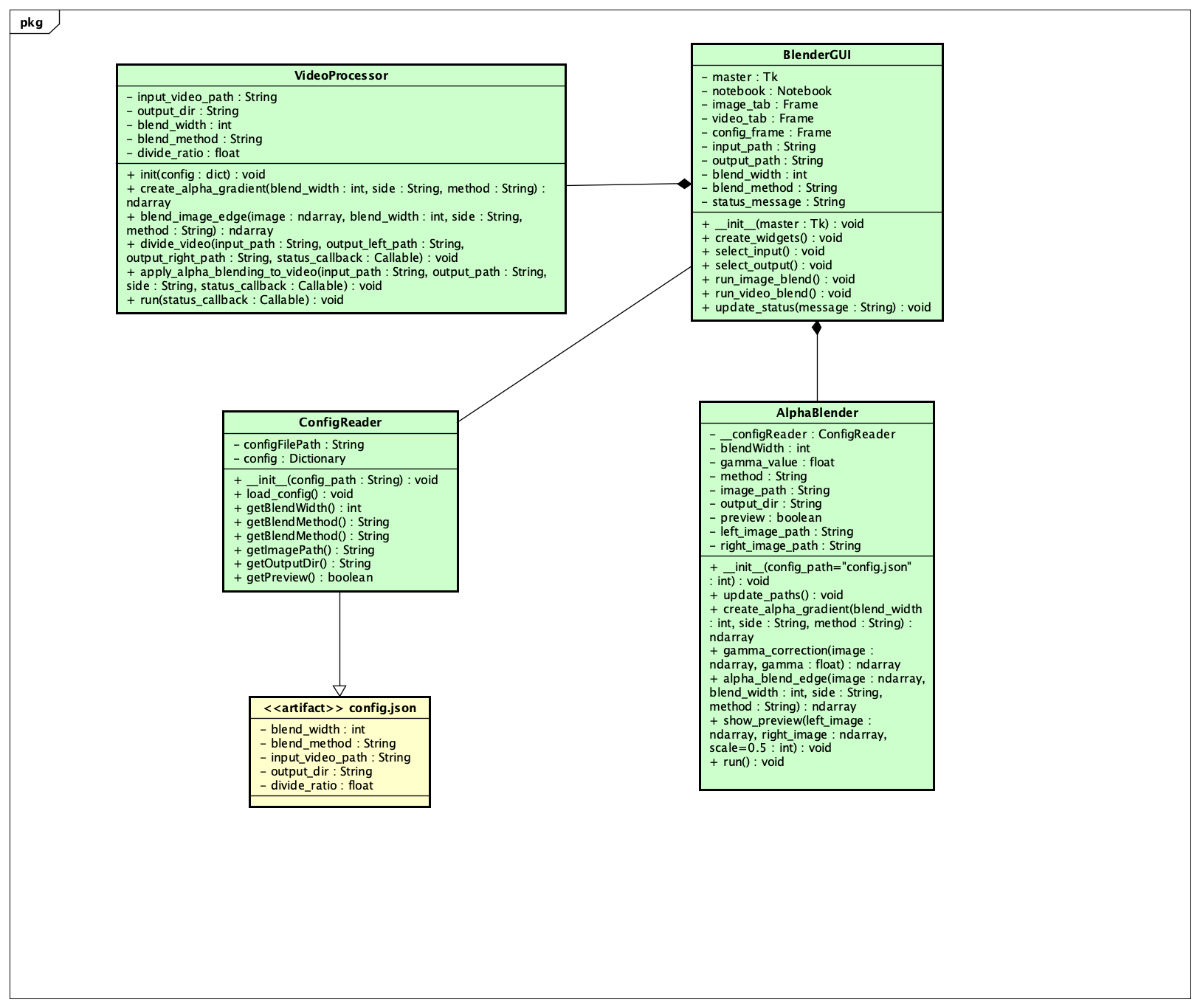1200x1008 pixels.
Task: Click the pkg frame label
Action: 32,22
